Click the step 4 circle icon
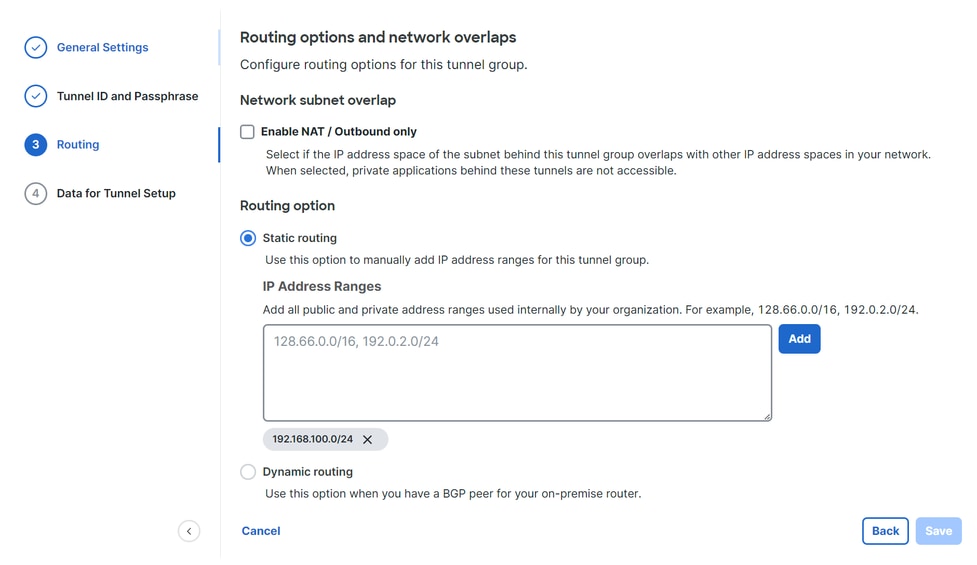This screenshot has width=977, height=565. click(x=36, y=193)
